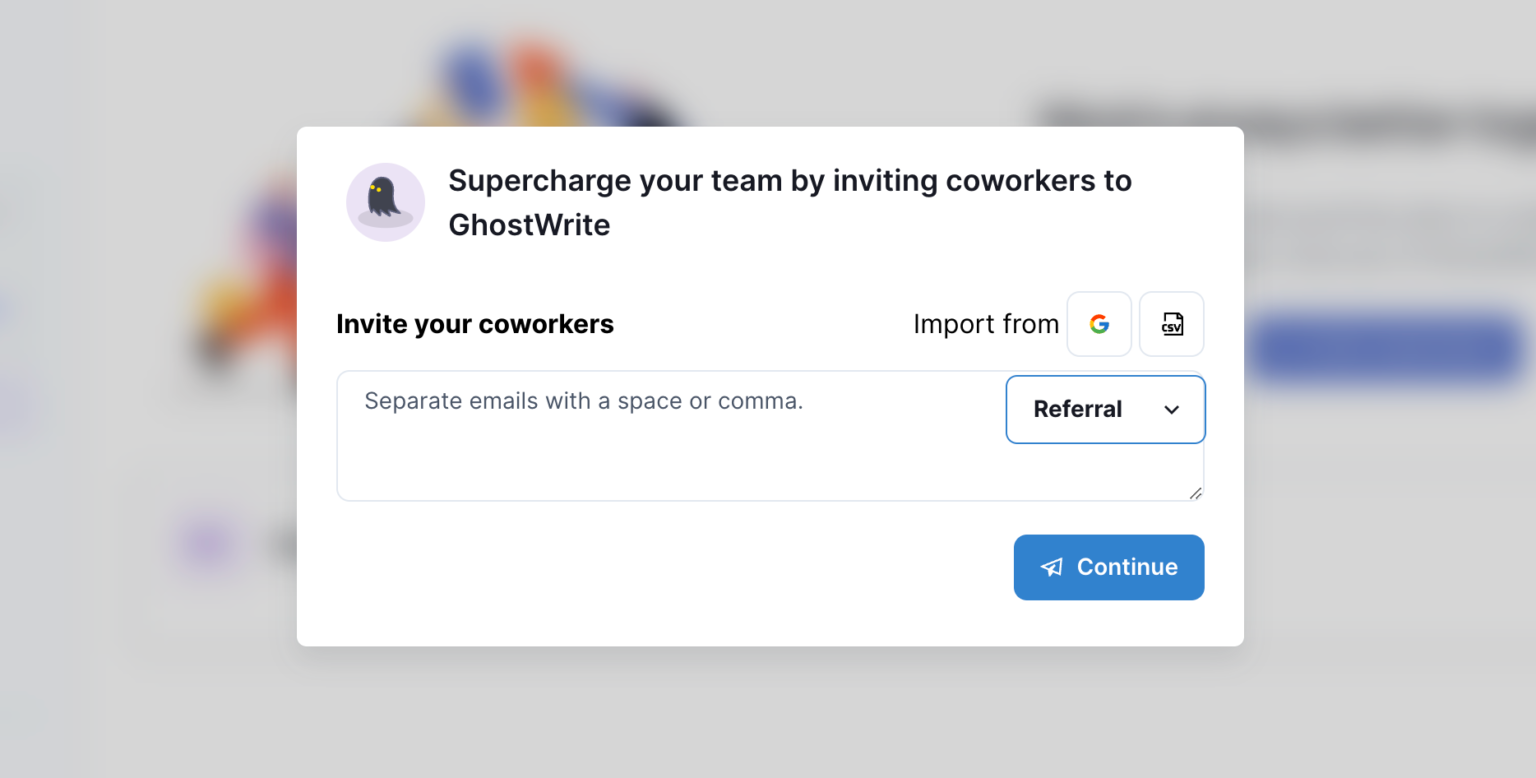The image size is (1536, 778).
Task: Click the "Invite your coworkers" heading
Action: coord(475,324)
